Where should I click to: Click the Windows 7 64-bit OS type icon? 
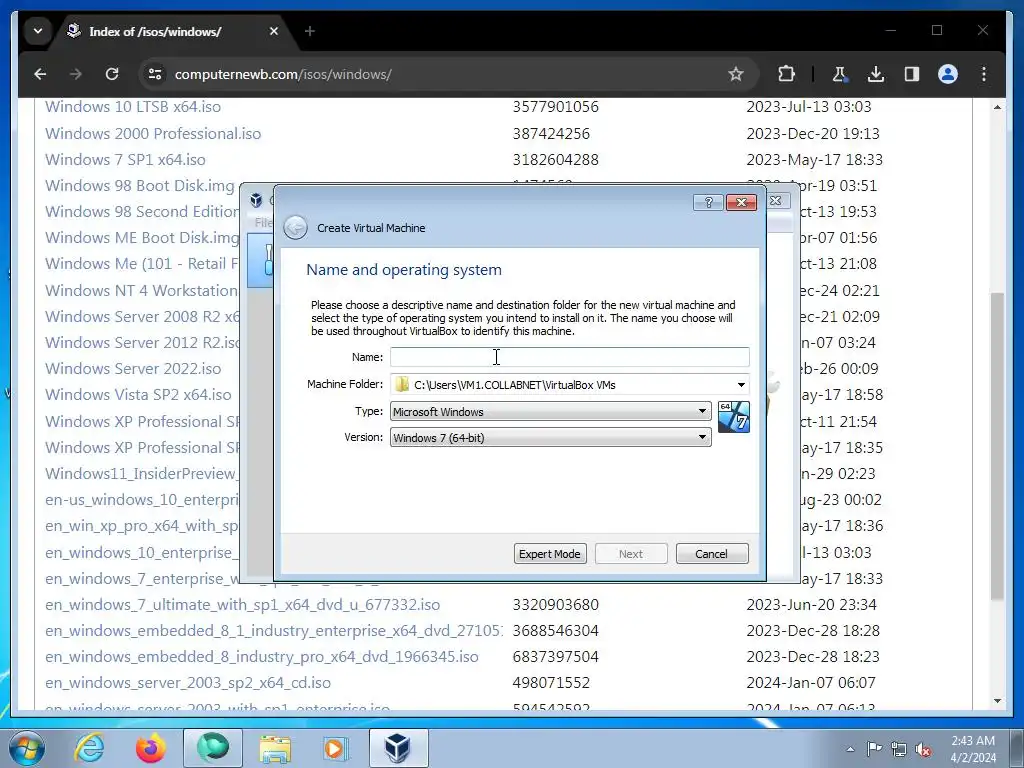tap(733, 417)
